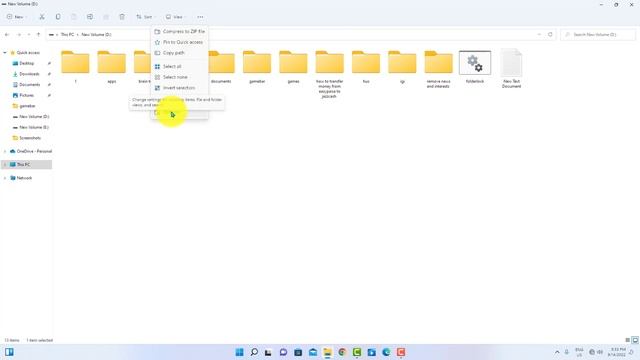Go back using the back arrow
640x360 pixels.
pos(7,35)
